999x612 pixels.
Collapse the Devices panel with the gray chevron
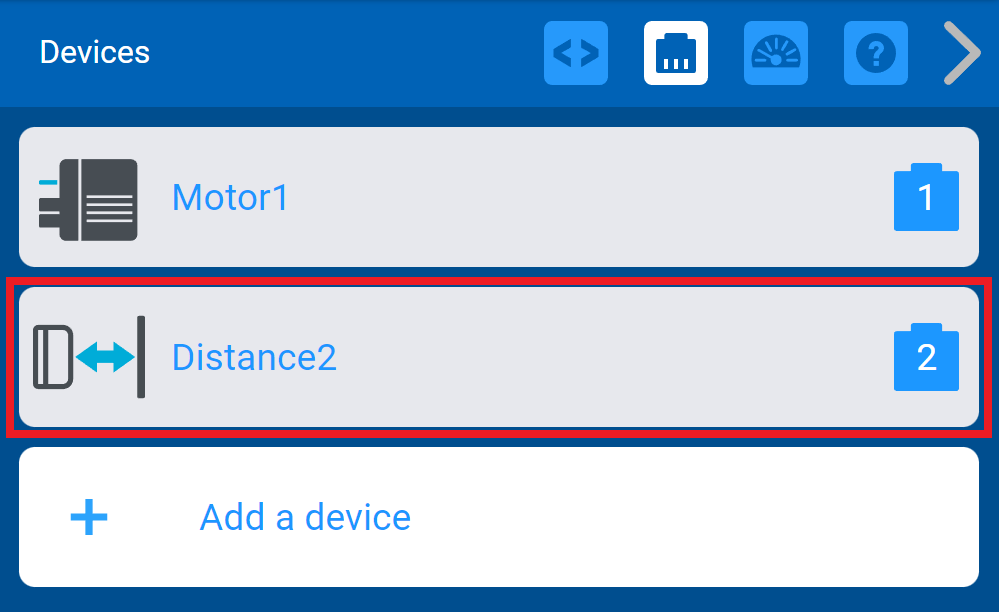[x=960, y=52]
